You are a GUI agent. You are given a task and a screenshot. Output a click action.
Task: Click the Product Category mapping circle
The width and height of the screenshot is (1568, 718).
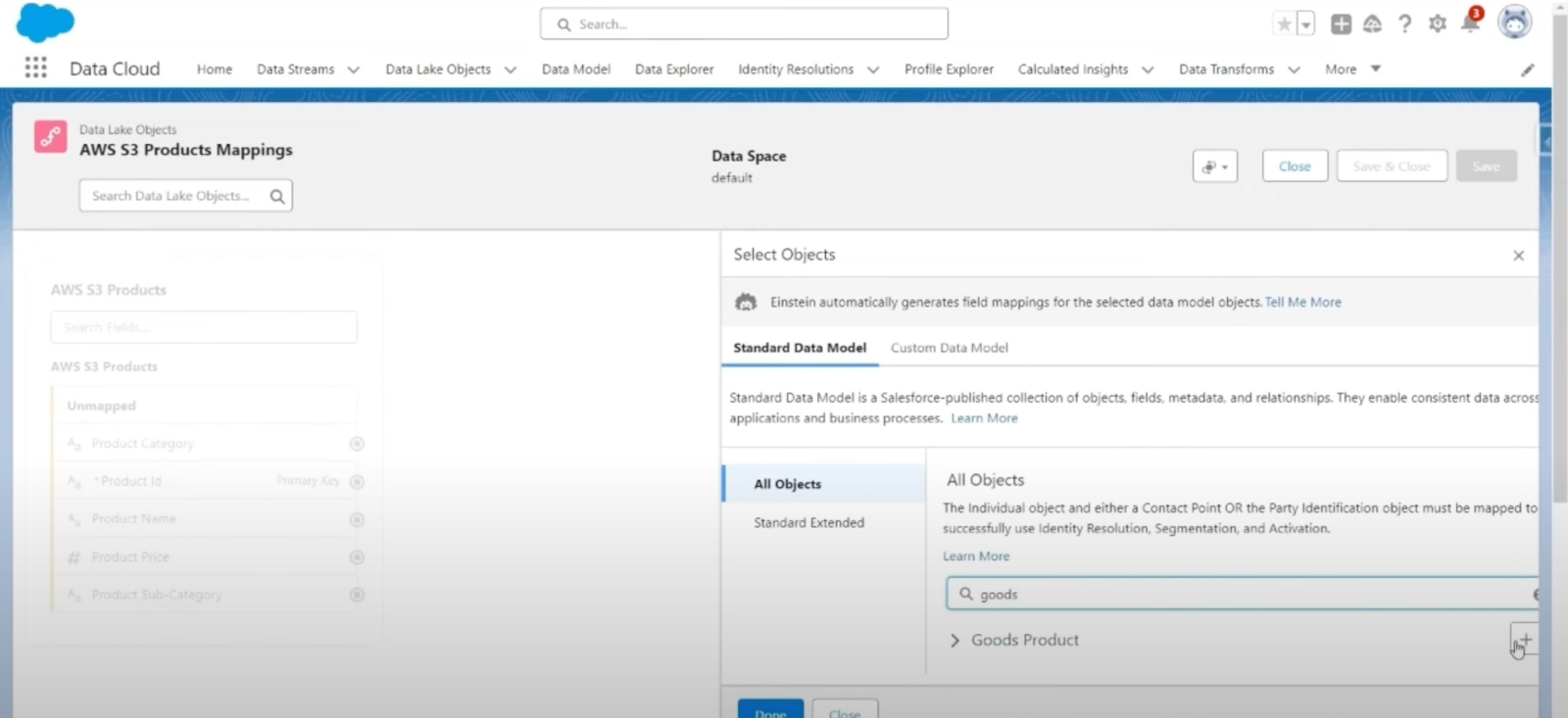(357, 444)
